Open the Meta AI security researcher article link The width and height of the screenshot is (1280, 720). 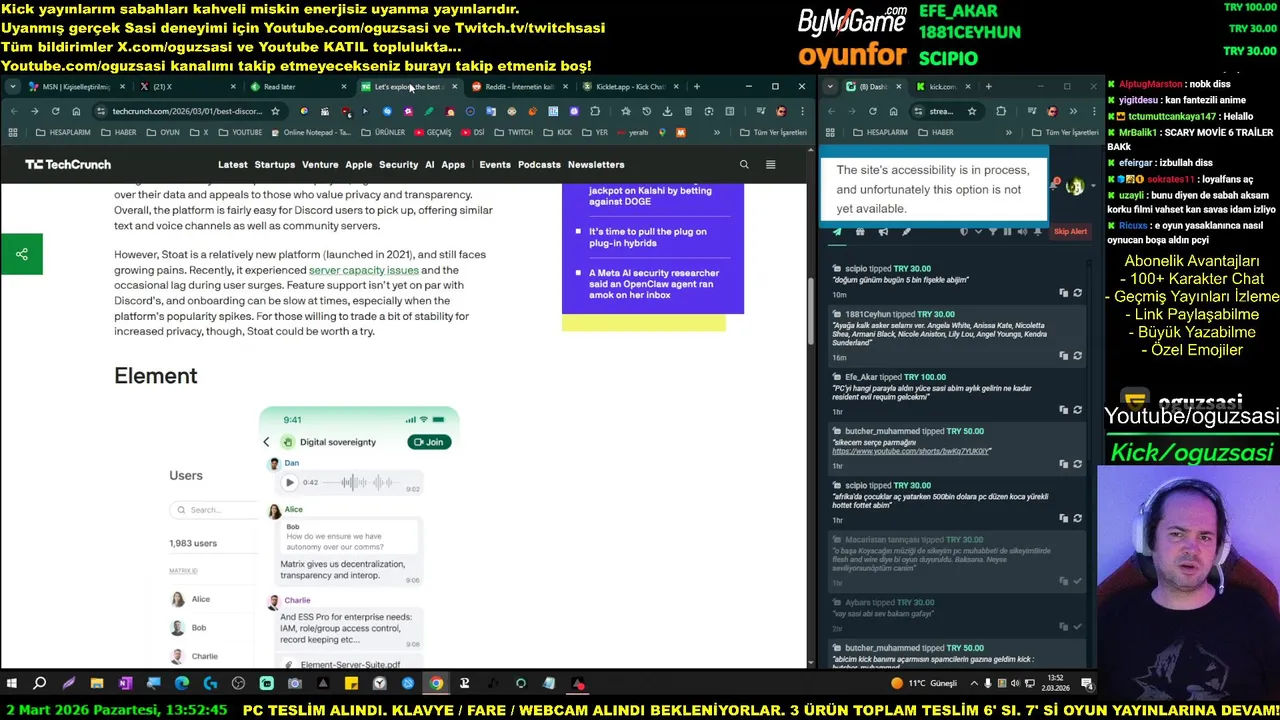tap(654, 284)
